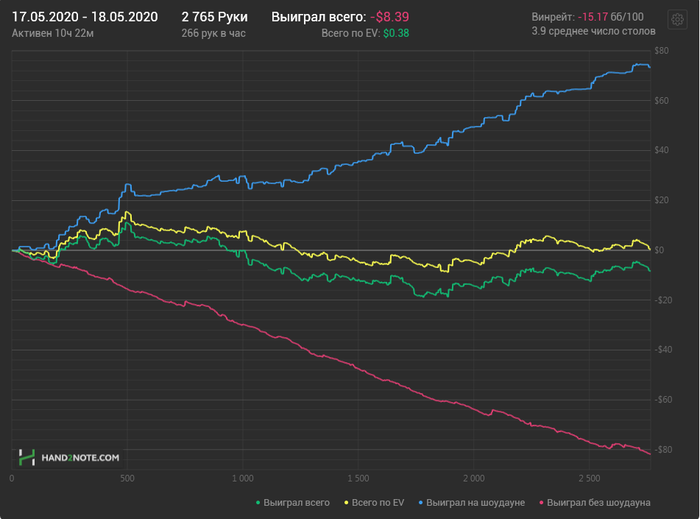The image size is (700, 519).
Task: Click the 'Всего по EV:' header label
Action: [350, 33]
